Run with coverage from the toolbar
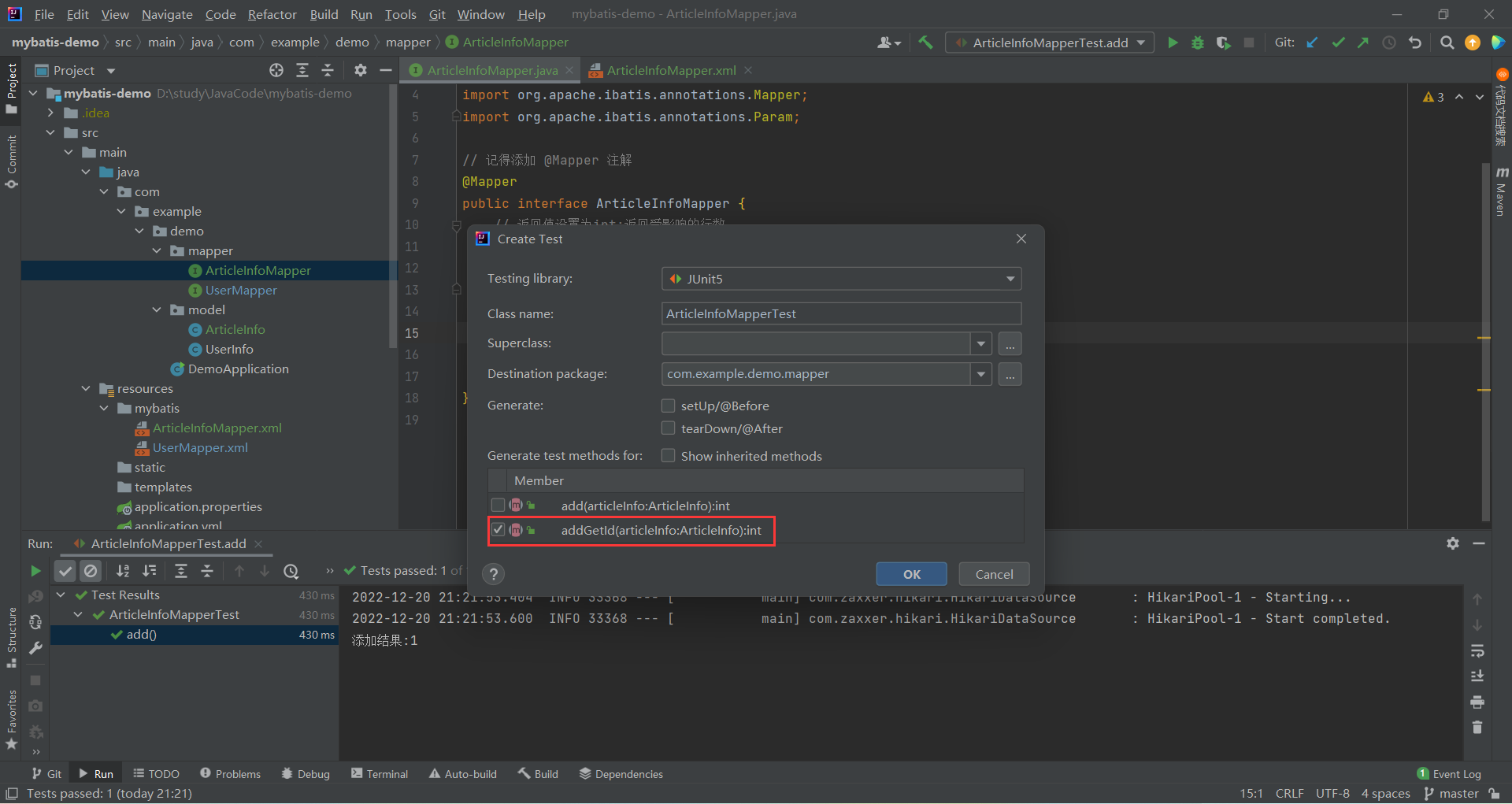Image resolution: width=1512 pixels, height=804 pixels. click(x=1223, y=43)
